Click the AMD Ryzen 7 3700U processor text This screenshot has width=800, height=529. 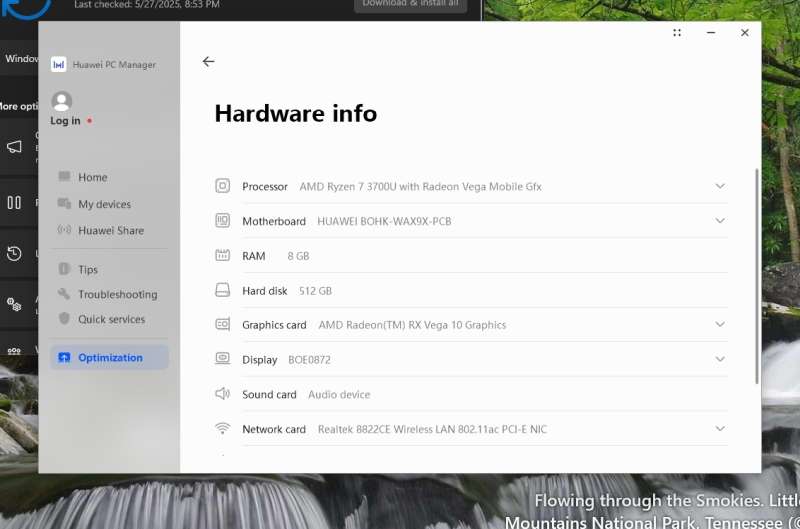[x=420, y=187]
